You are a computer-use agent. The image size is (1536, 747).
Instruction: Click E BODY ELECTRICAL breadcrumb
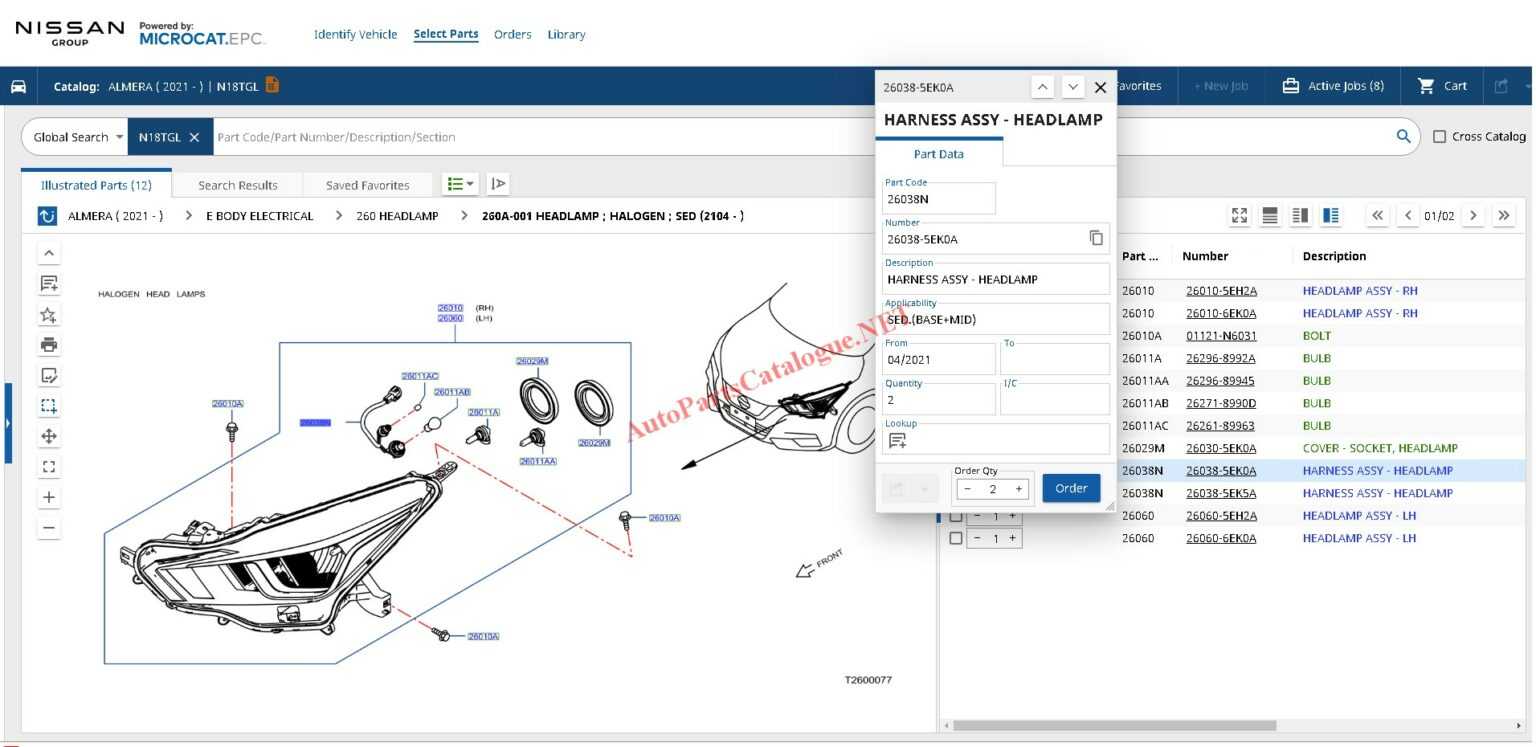[x=259, y=216]
